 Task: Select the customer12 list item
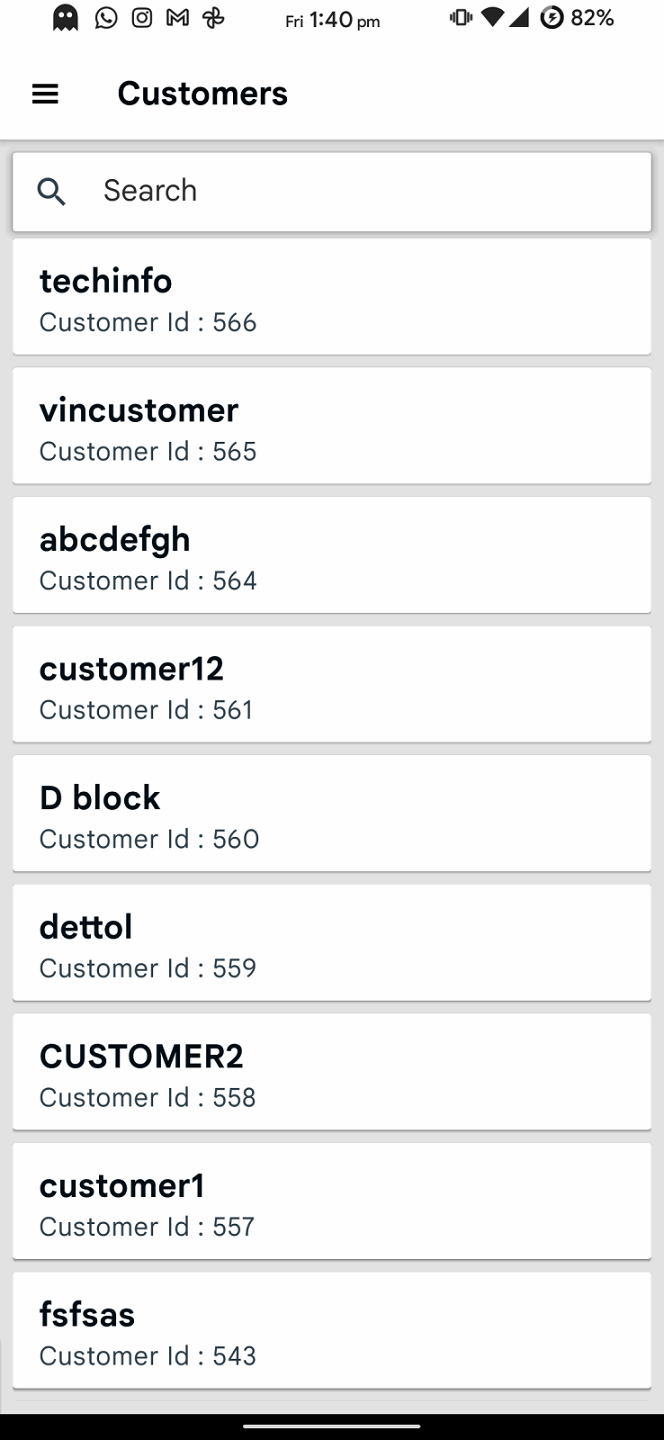(x=331, y=684)
